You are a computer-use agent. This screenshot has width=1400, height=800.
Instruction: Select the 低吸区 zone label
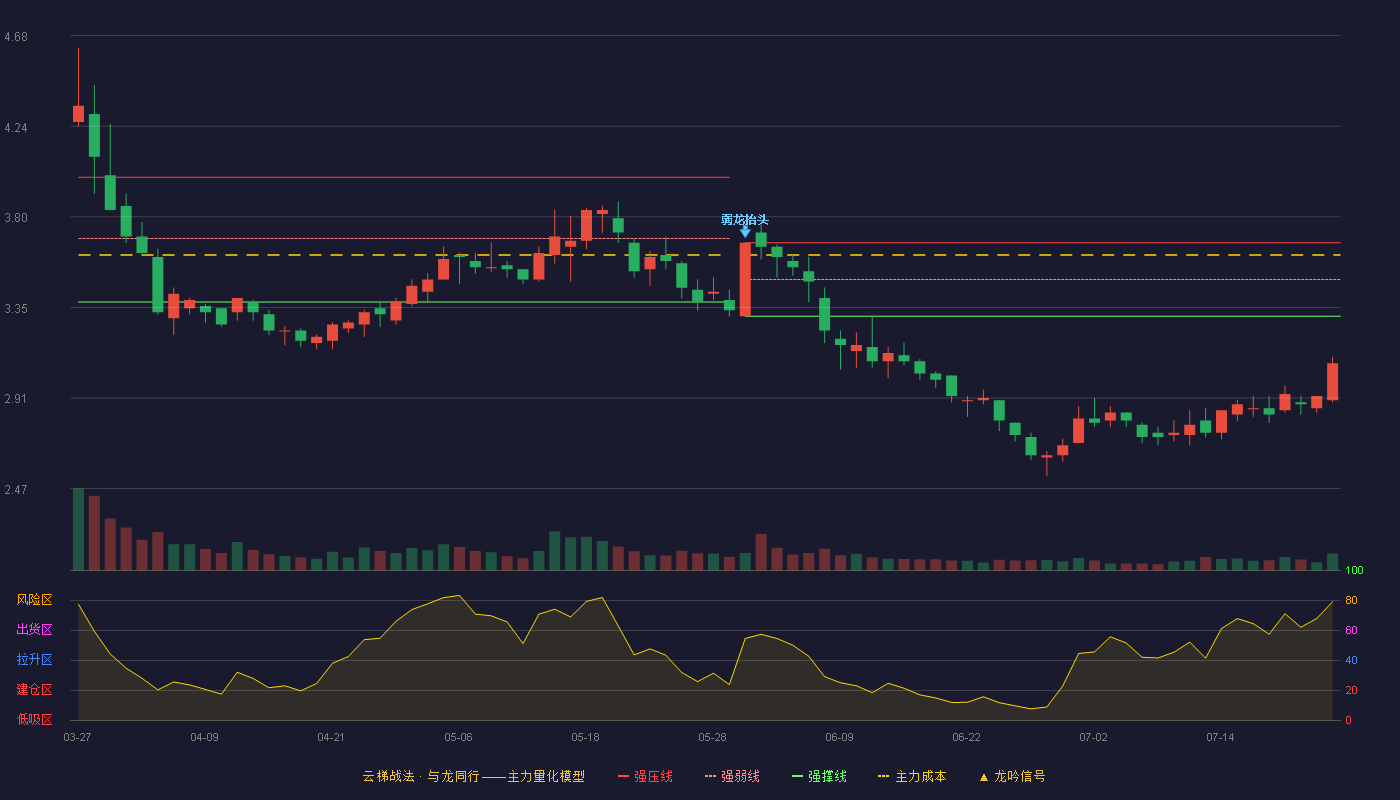(x=34, y=719)
